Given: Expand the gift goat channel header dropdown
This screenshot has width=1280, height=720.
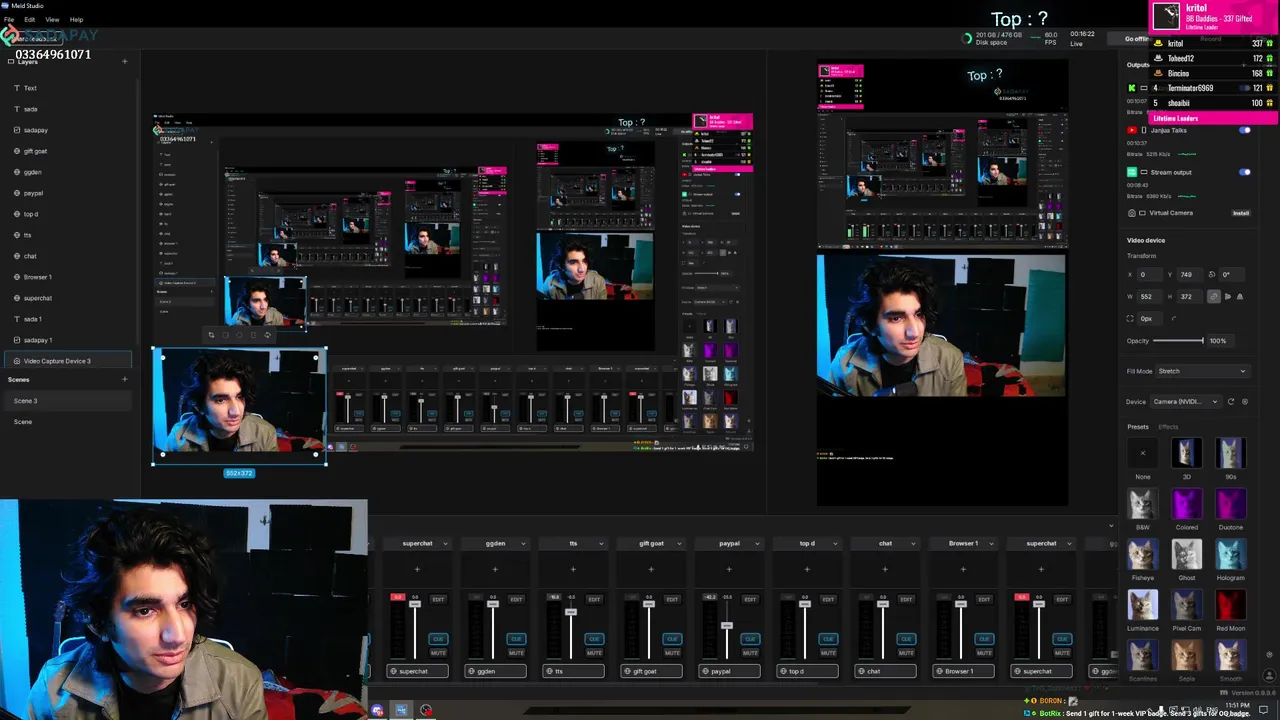Looking at the screenshot, I should tap(679, 544).
